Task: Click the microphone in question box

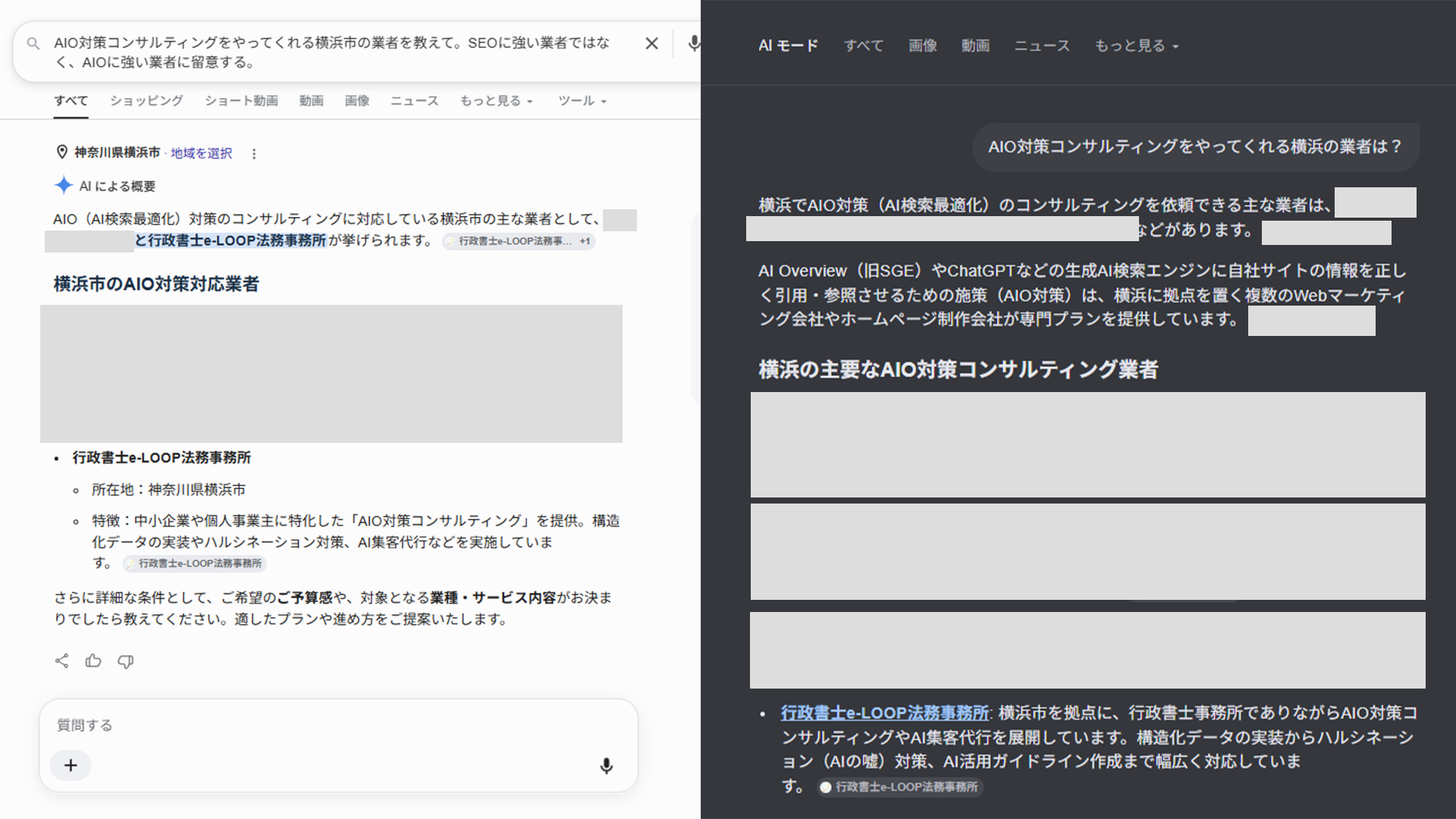Action: coord(606,766)
